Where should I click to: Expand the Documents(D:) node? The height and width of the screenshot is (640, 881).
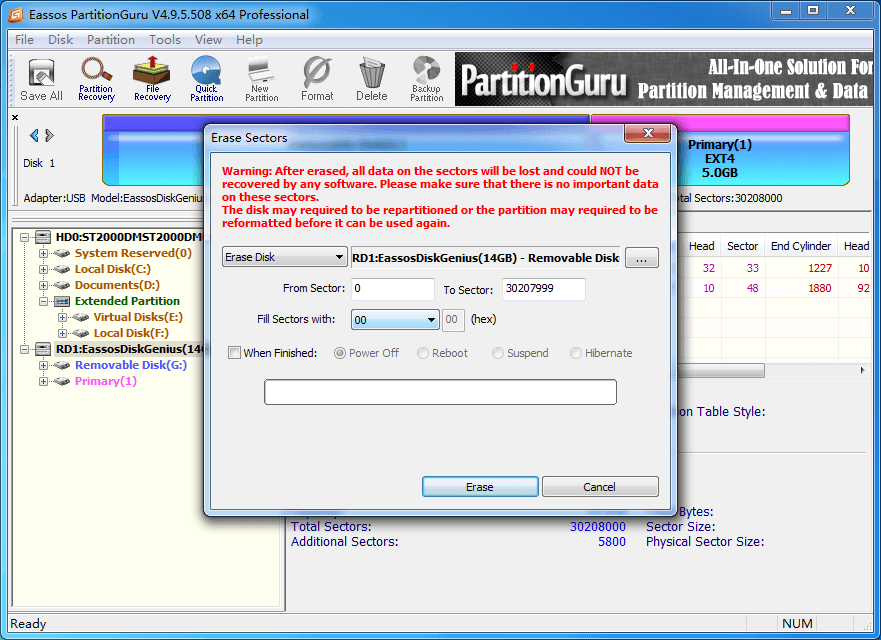[43, 285]
